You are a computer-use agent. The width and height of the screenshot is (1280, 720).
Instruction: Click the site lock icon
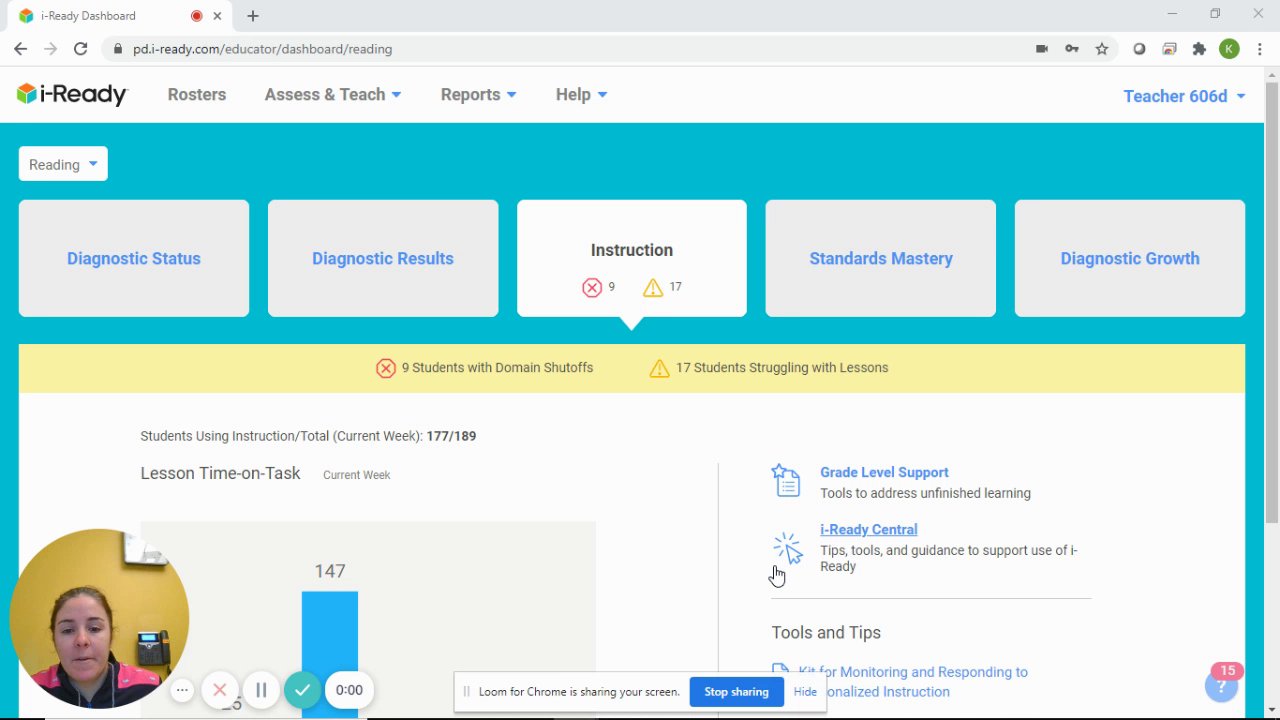click(x=118, y=48)
